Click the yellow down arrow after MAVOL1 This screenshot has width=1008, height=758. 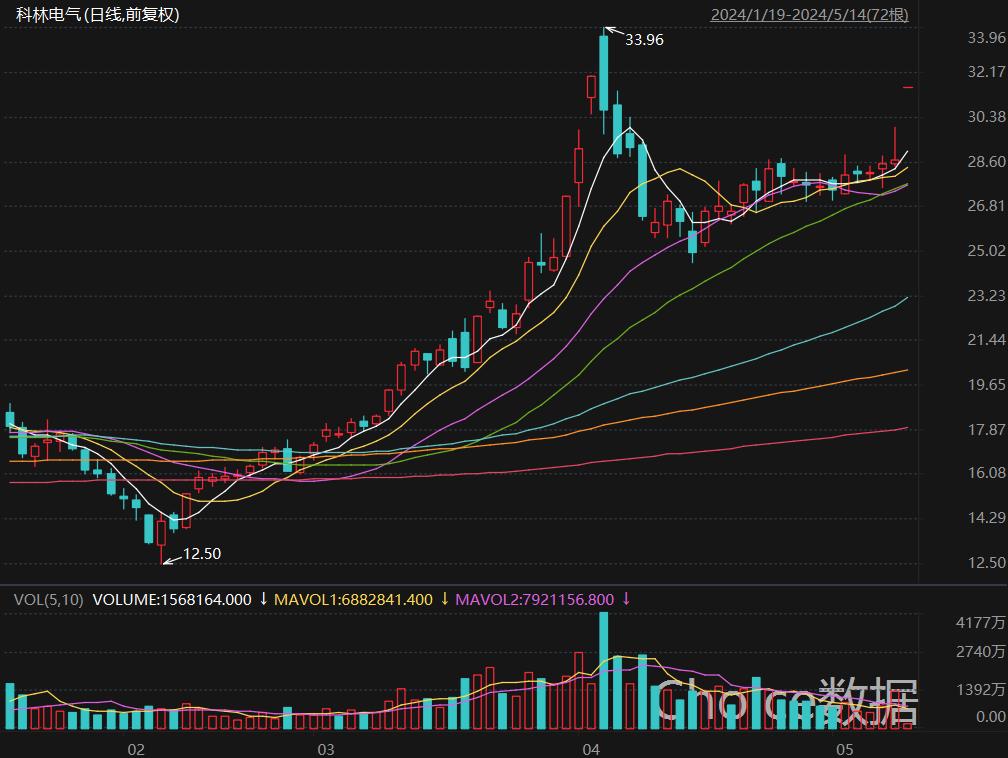(x=444, y=599)
